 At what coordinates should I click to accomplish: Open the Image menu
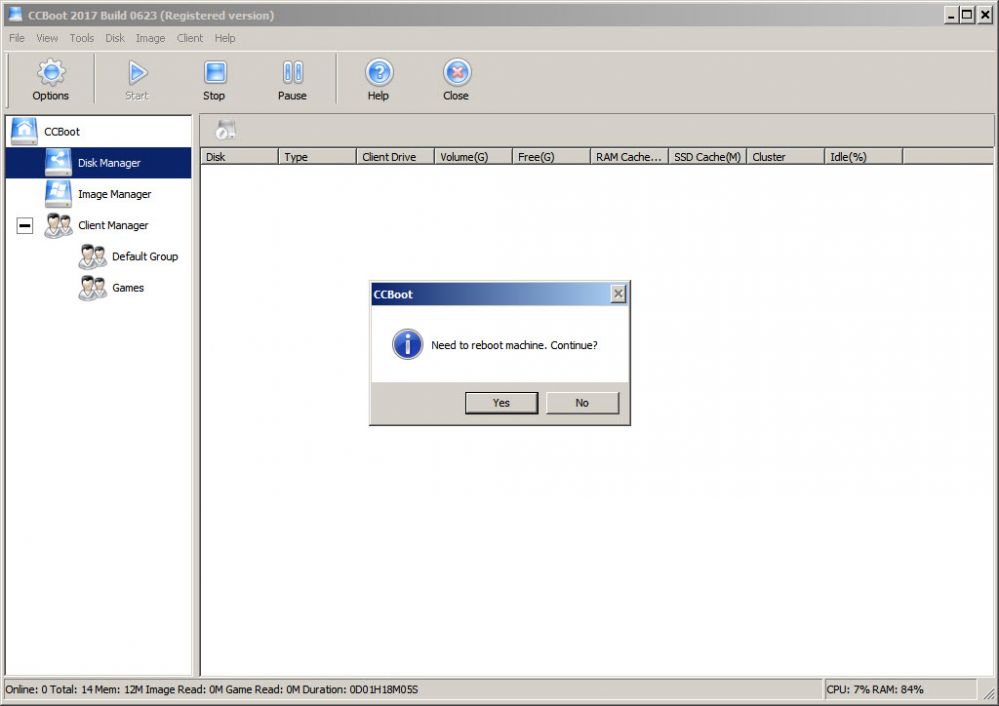click(150, 38)
